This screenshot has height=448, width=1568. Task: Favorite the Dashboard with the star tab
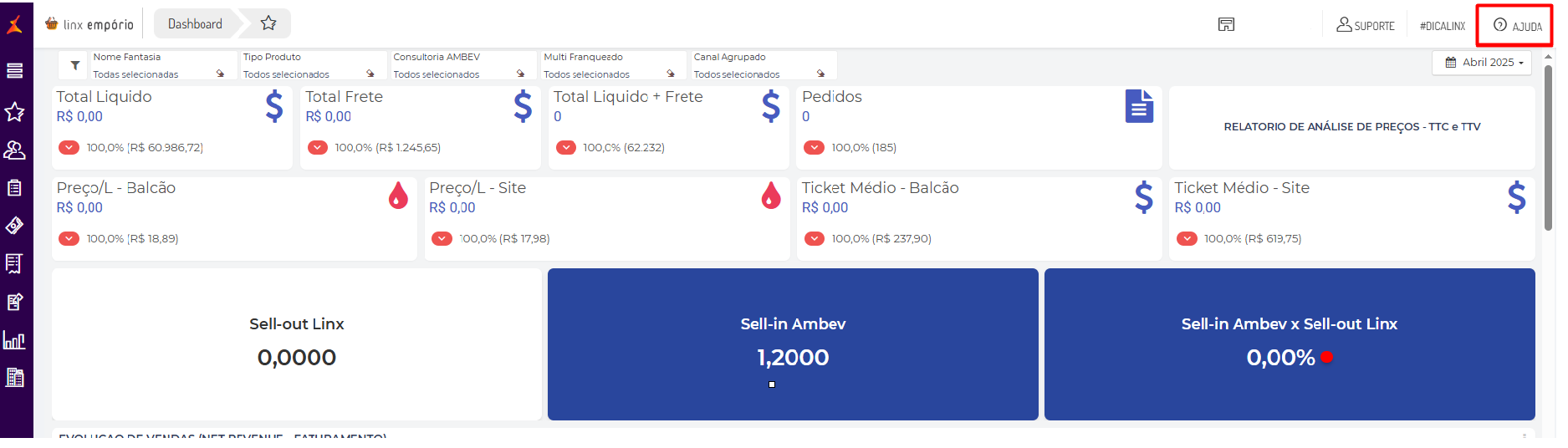coord(268,23)
